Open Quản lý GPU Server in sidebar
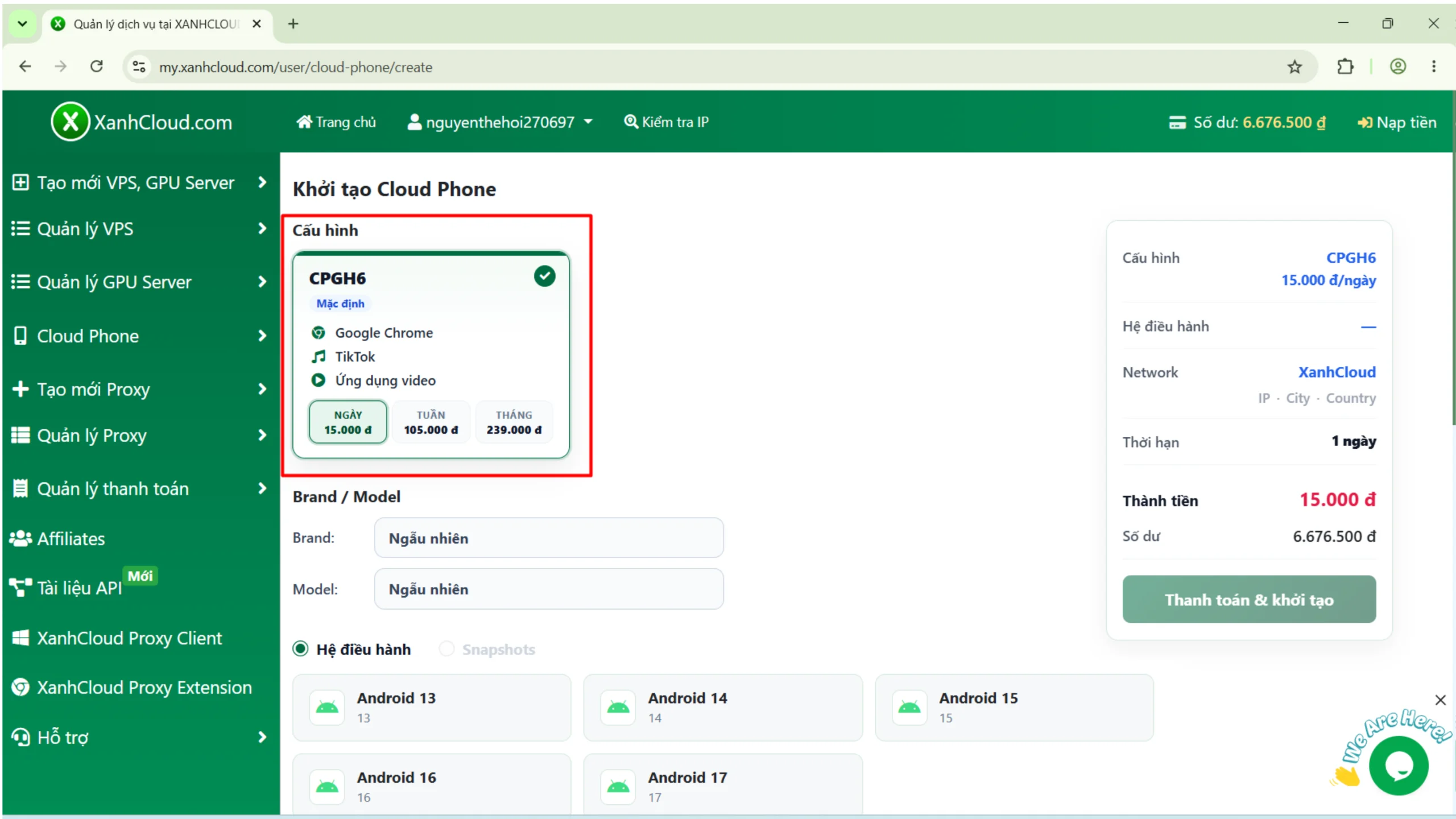Image resolution: width=1456 pixels, height=819 pixels. 139,282
